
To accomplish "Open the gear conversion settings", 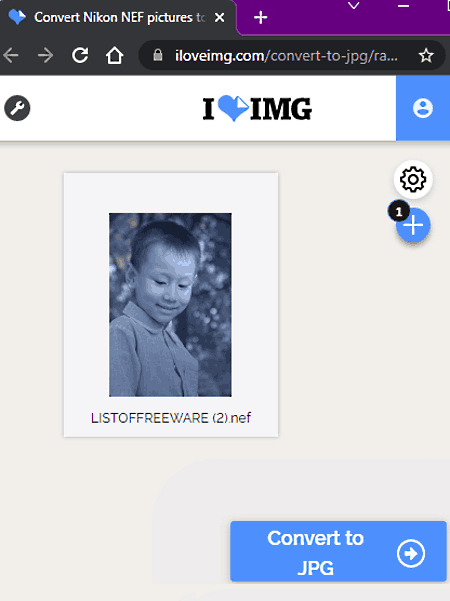I will [413, 179].
